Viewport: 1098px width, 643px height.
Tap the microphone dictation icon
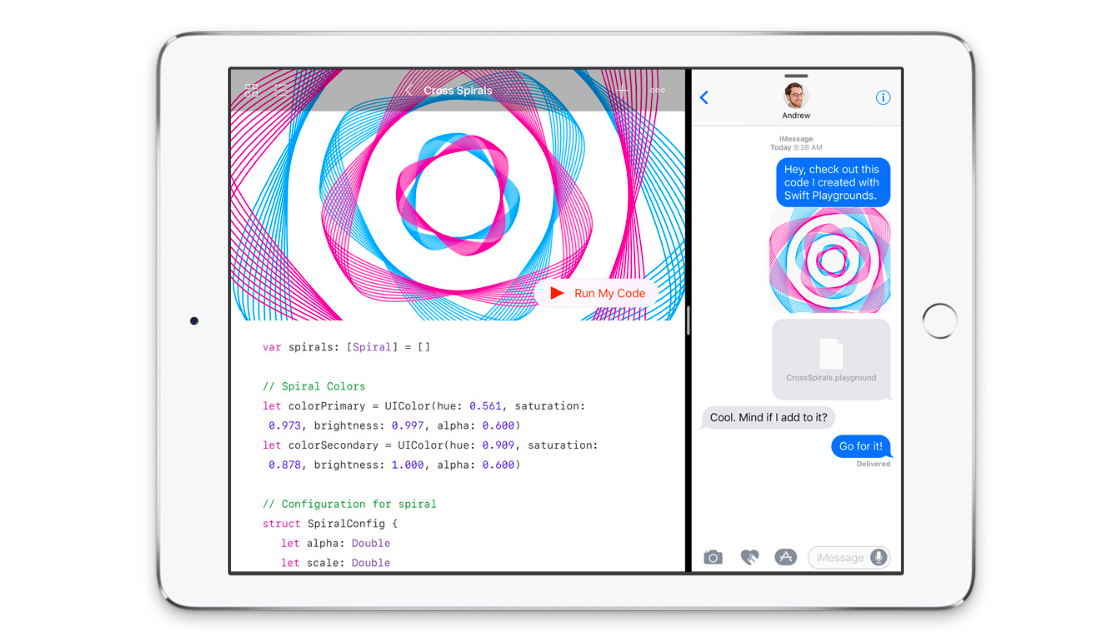(x=878, y=557)
